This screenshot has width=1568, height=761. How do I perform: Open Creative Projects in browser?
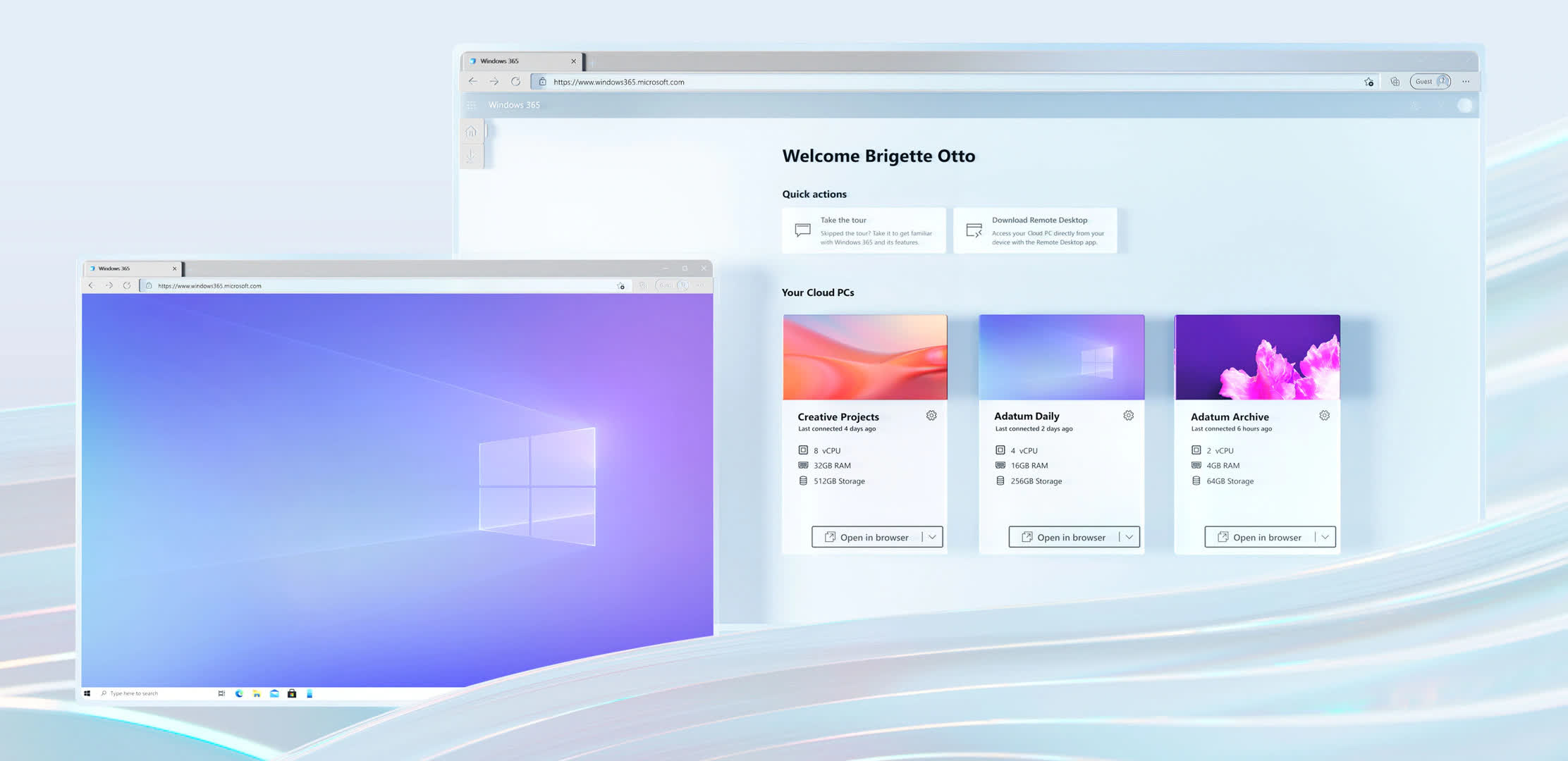point(867,537)
